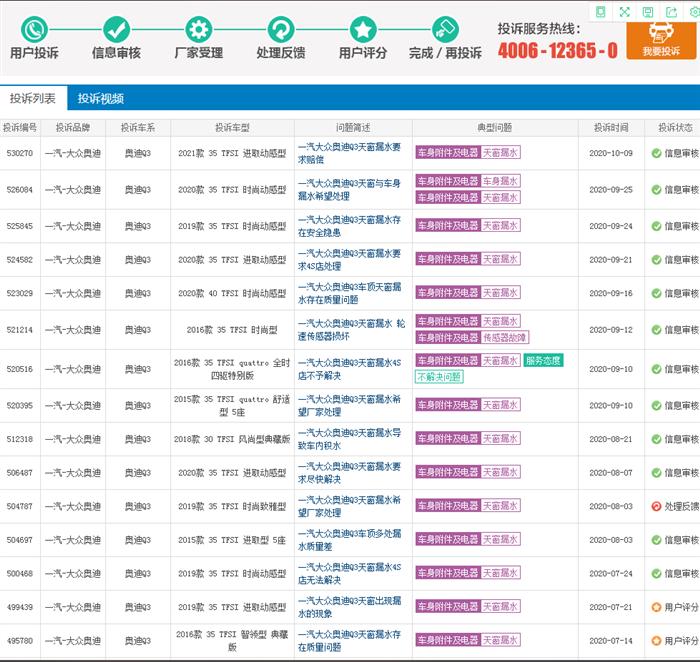Click the fullscreen expand arrows icon
Image resolution: width=700 pixels, height=662 pixels.
(x=625, y=12)
